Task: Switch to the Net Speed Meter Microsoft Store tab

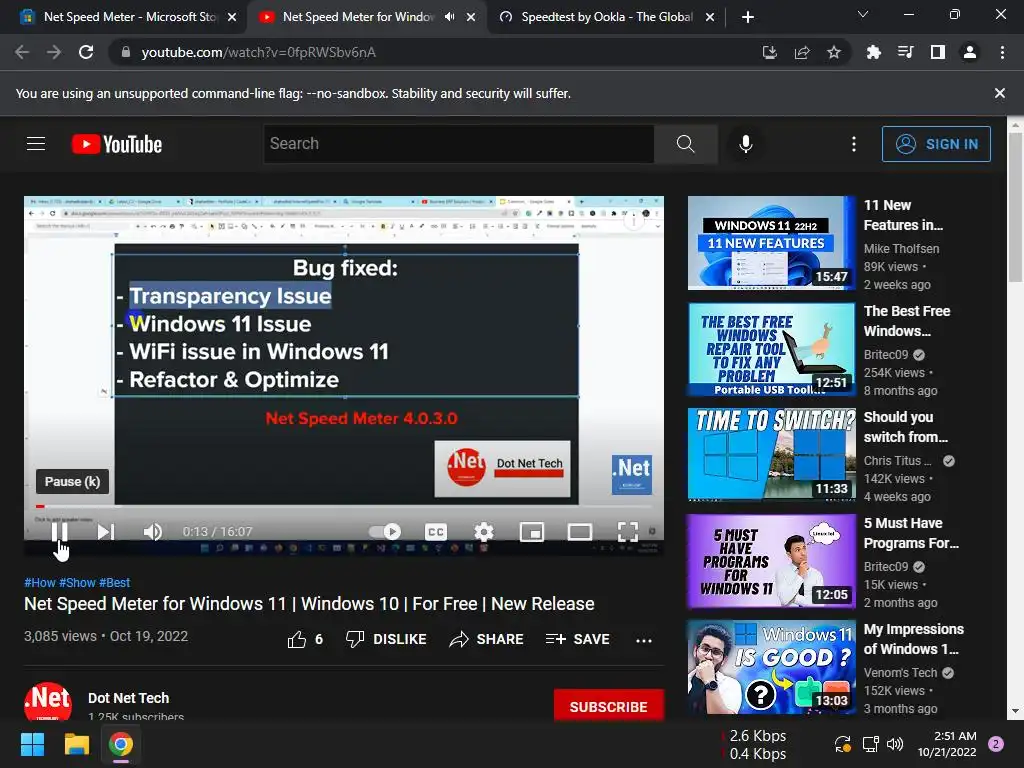Action: pos(129,17)
